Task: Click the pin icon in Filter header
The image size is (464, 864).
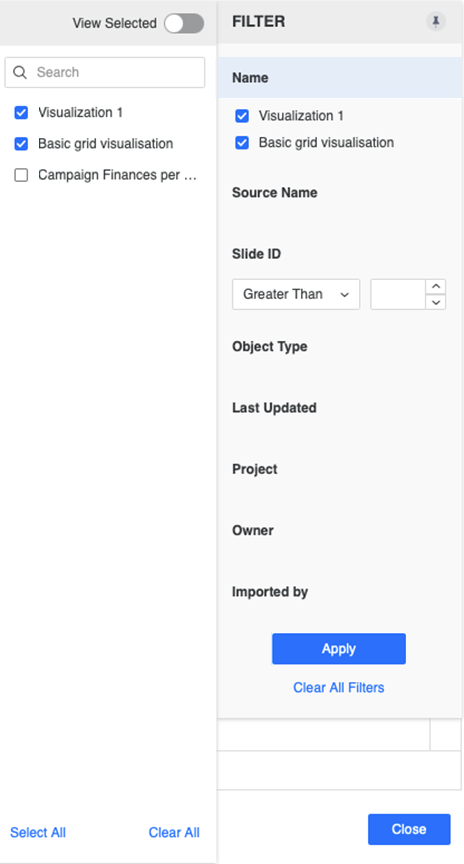Action: (435, 21)
